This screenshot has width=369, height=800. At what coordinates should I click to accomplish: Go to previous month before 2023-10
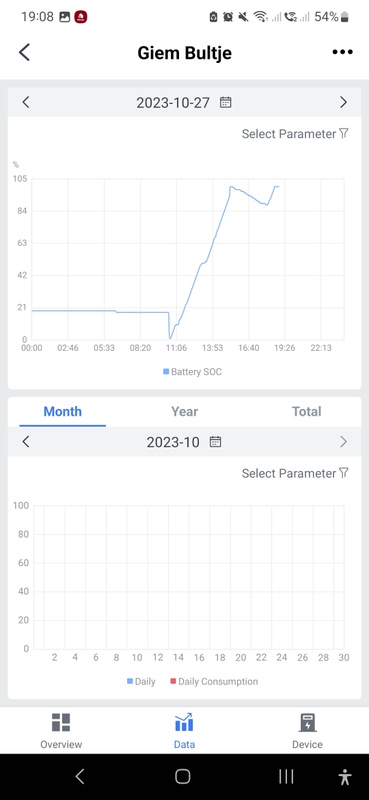(26, 441)
